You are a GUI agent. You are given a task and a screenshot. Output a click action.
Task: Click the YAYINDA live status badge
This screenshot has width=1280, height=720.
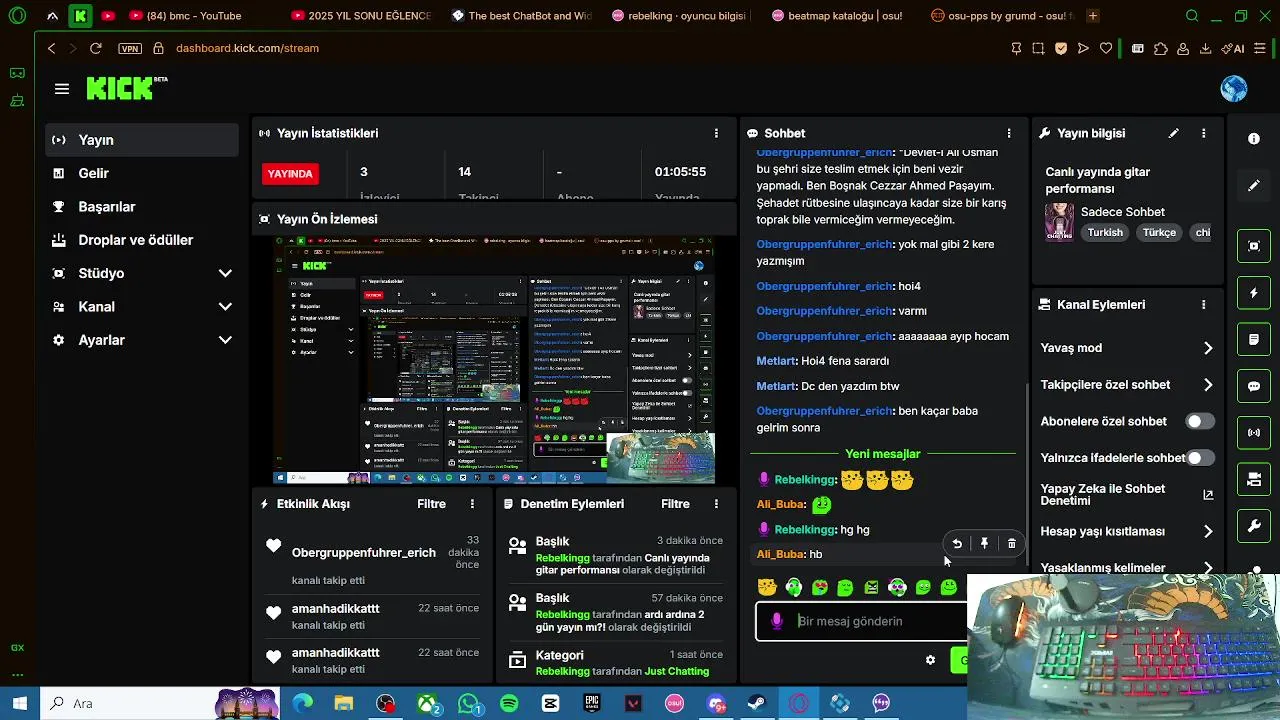(x=290, y=174)
